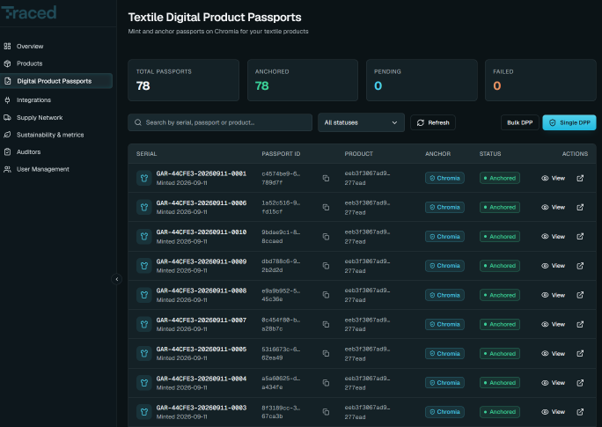The height and width of the screenshot is (427, 602).
Task: Refresh the passports list
Action: coord(433,122)
